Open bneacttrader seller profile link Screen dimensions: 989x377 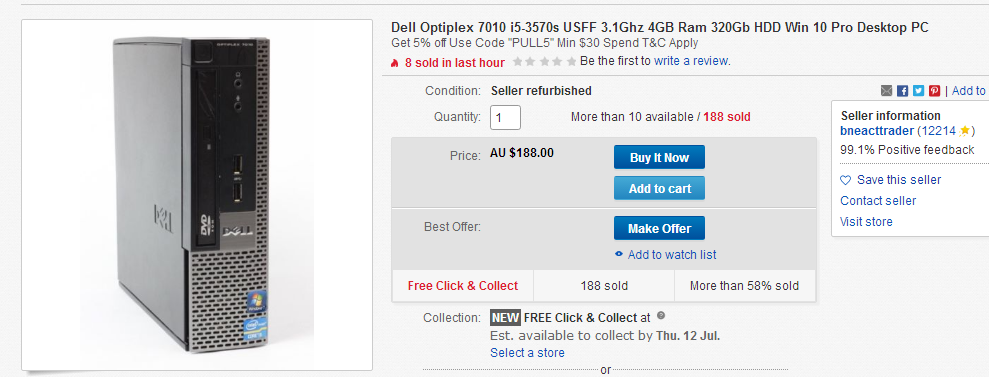[877, 131]
